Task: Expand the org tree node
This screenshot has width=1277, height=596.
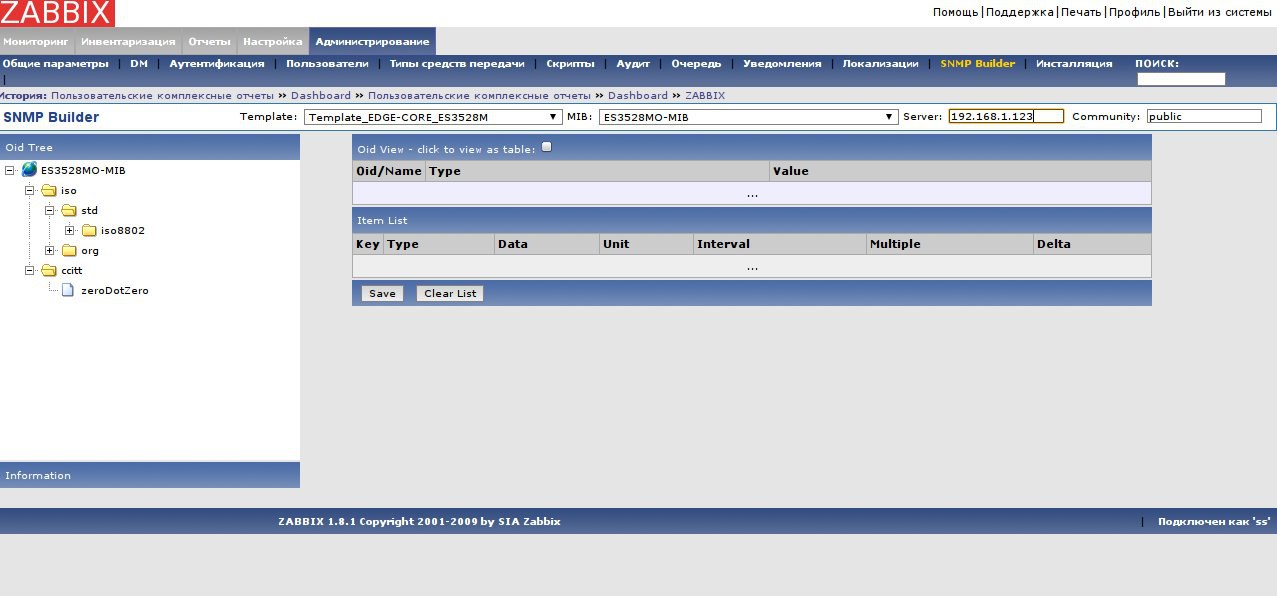Action: coord(50,250)
